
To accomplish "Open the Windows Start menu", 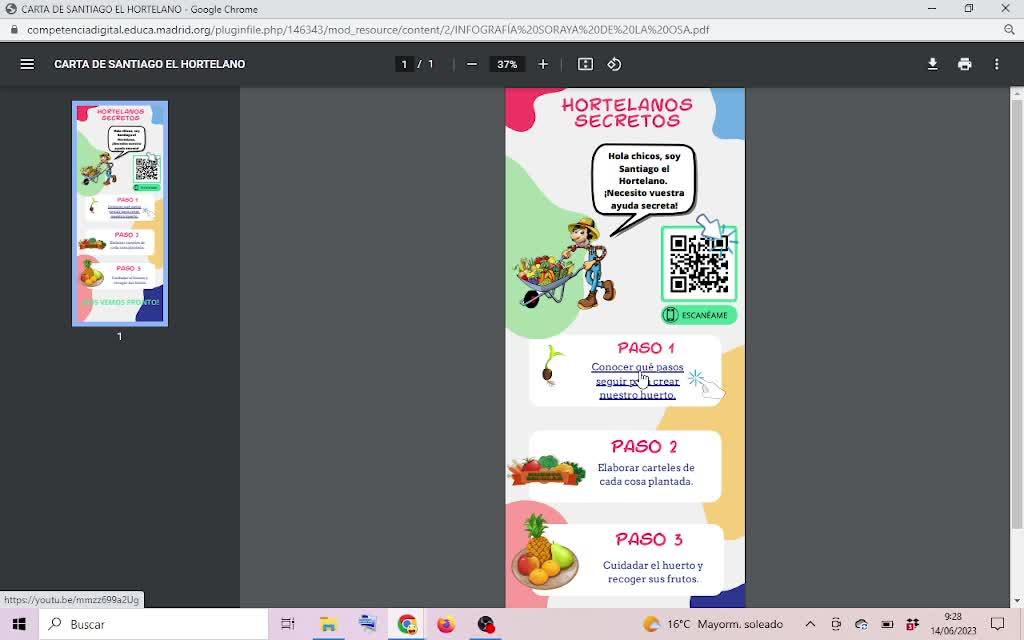I will (18, 624).
